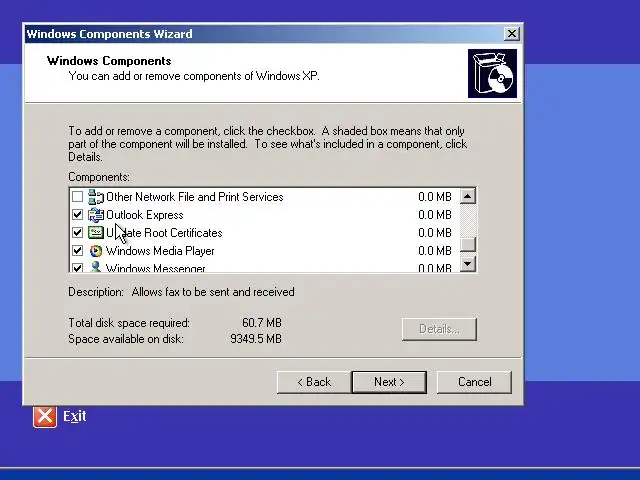Uncheck the Outlook Express checkbox

point(77,215)
